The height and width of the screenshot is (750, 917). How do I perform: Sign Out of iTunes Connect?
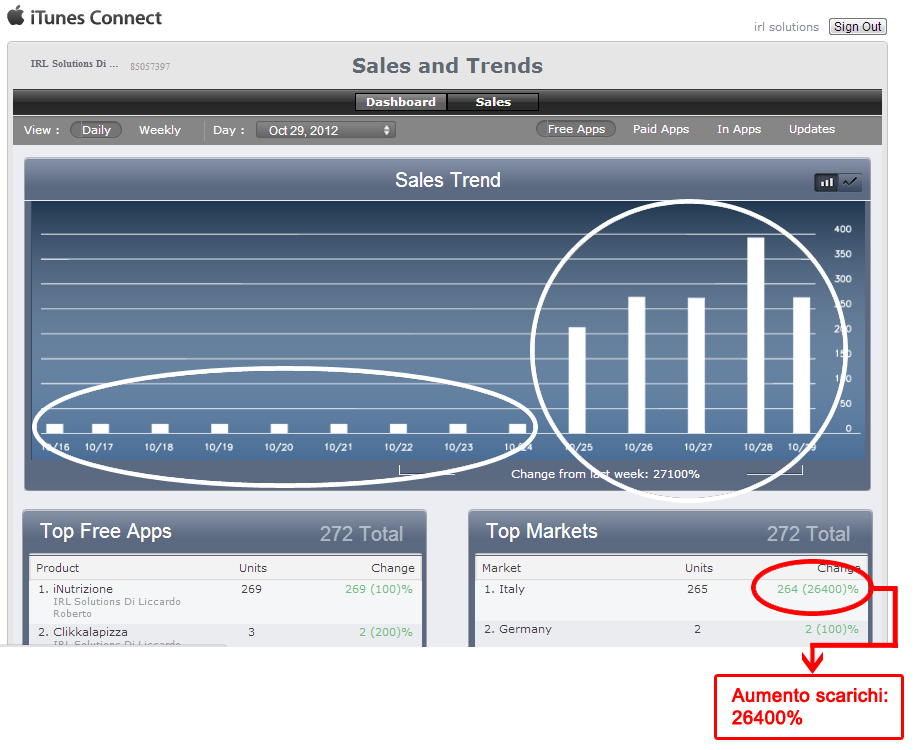coord(857,27)
